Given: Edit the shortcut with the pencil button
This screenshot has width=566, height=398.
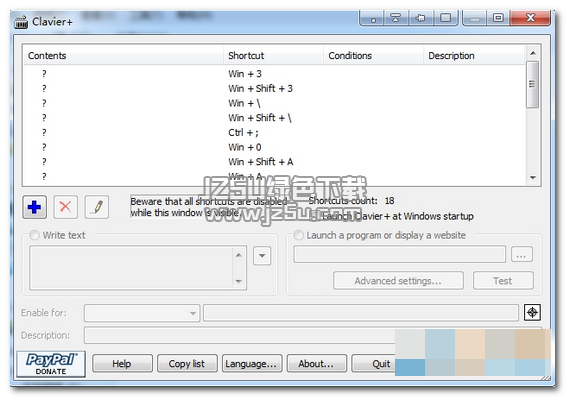Looking at the screenshot, I should 97,207.
